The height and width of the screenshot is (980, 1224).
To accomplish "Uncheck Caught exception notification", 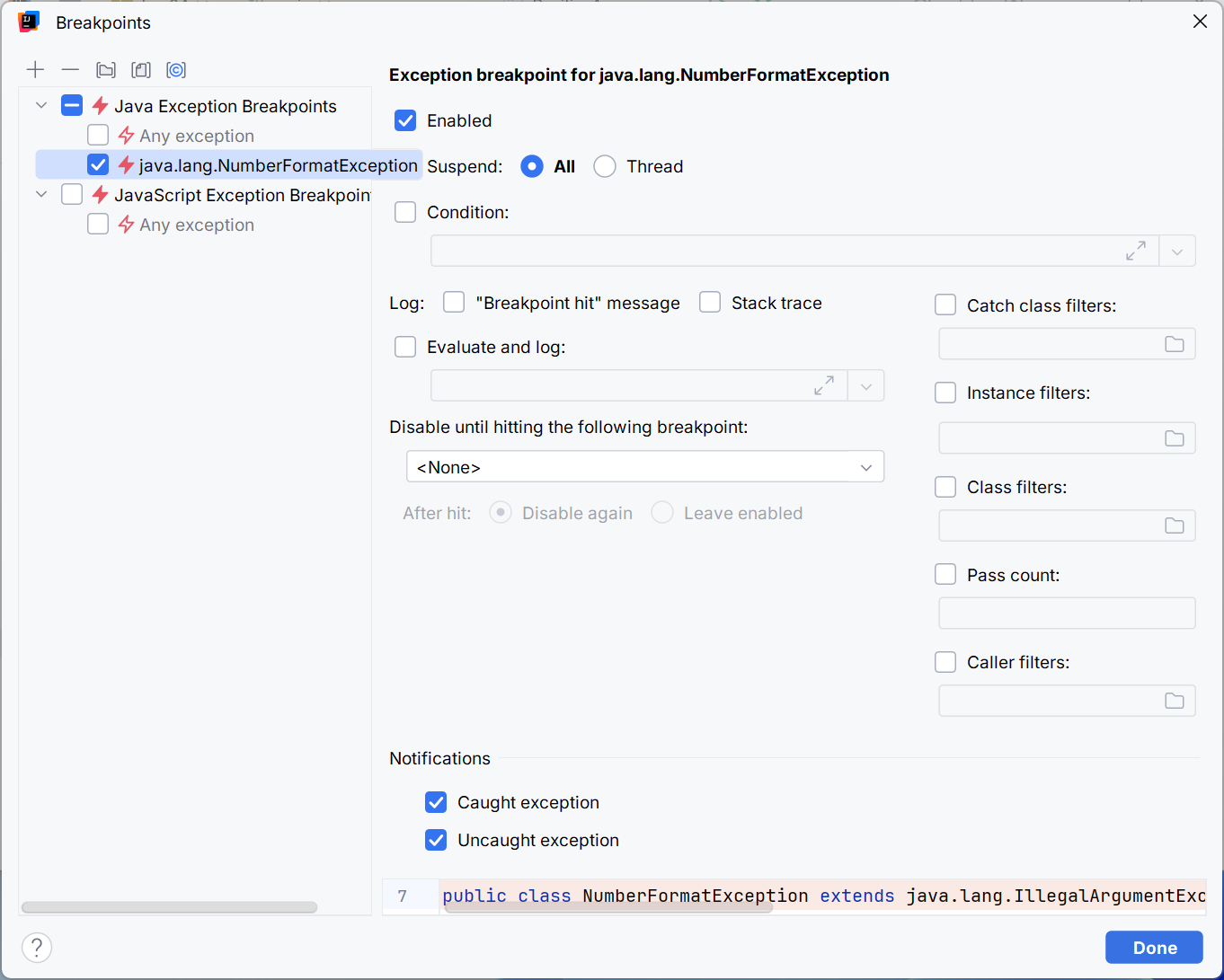I will (x=436, y=802).
